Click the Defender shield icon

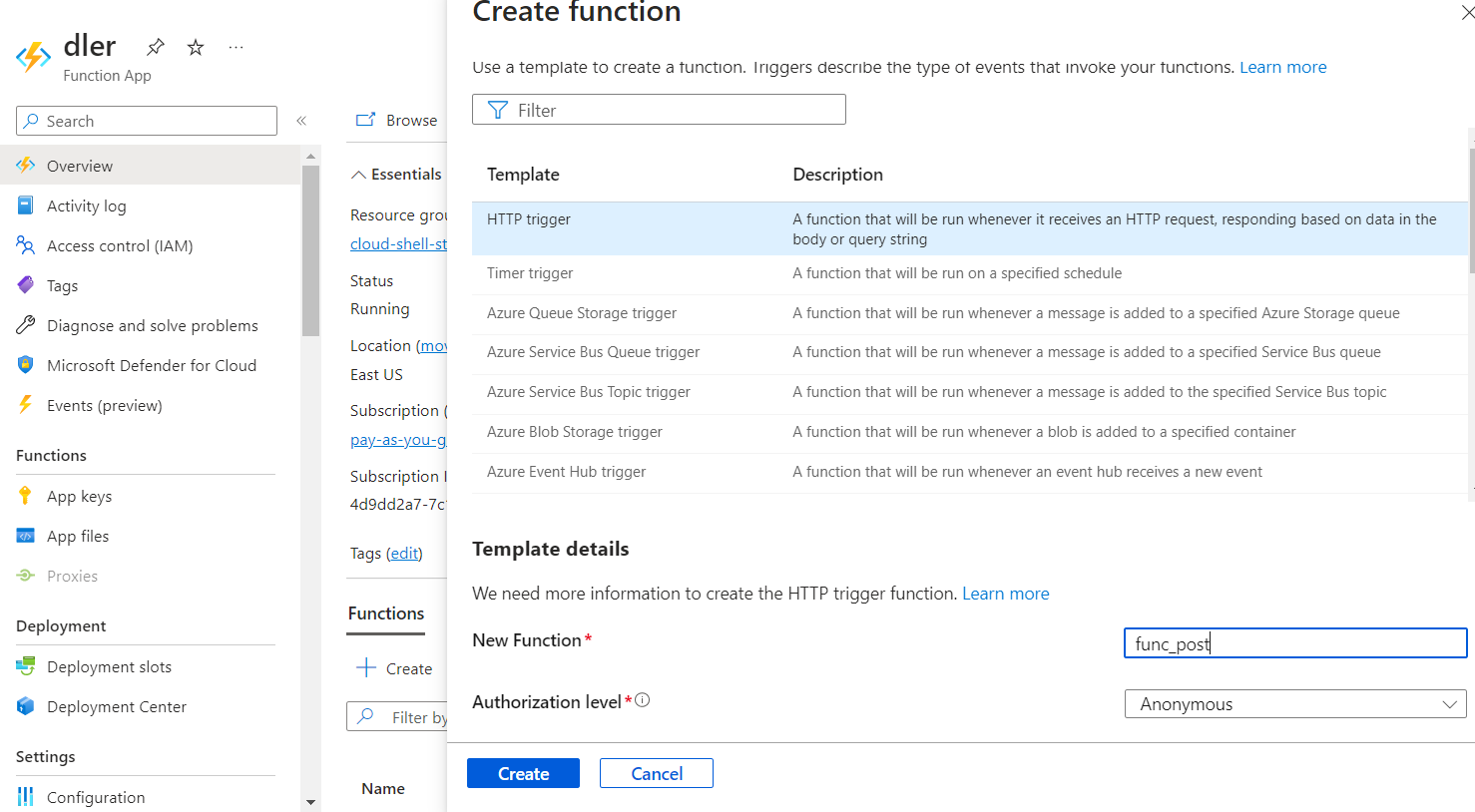coord(26,365)
